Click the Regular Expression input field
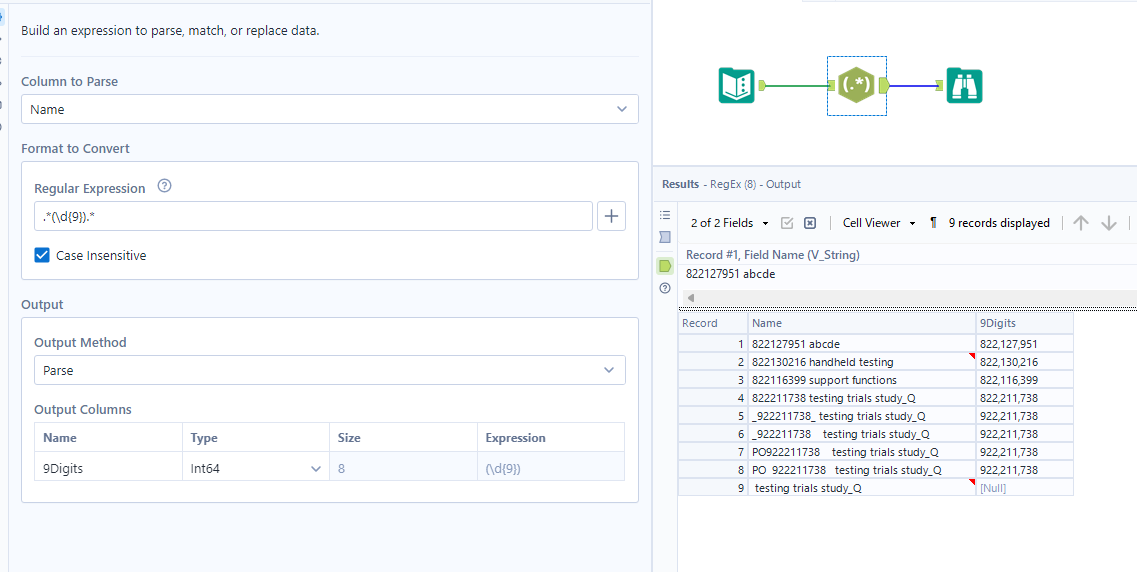 coord(312,216)
